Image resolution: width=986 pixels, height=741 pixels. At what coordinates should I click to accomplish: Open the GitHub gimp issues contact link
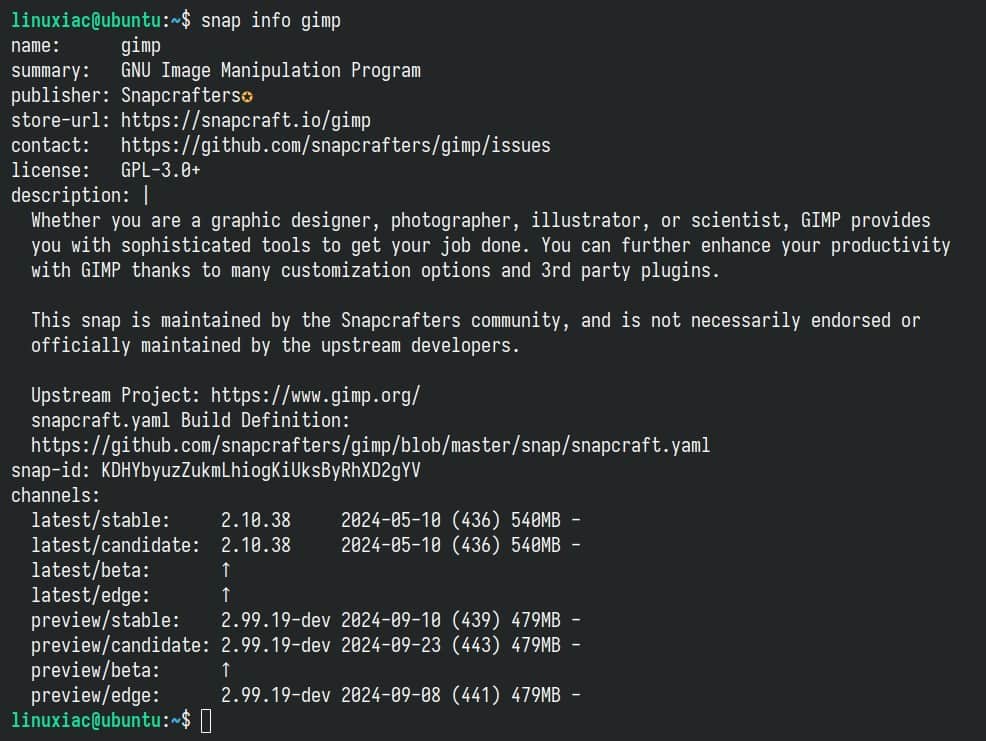(336, 145)
